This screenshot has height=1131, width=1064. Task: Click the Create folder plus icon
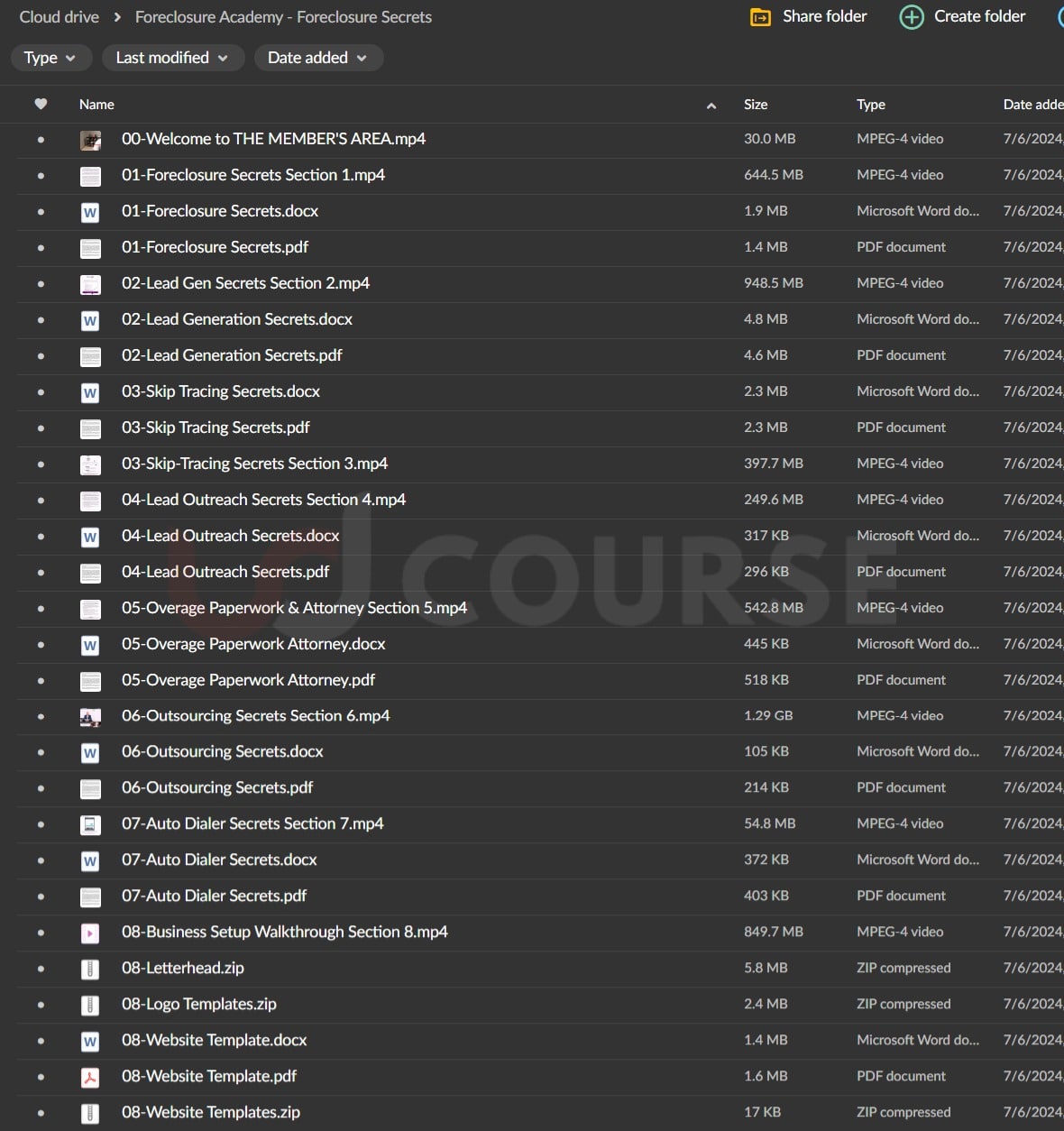[912, 17]
